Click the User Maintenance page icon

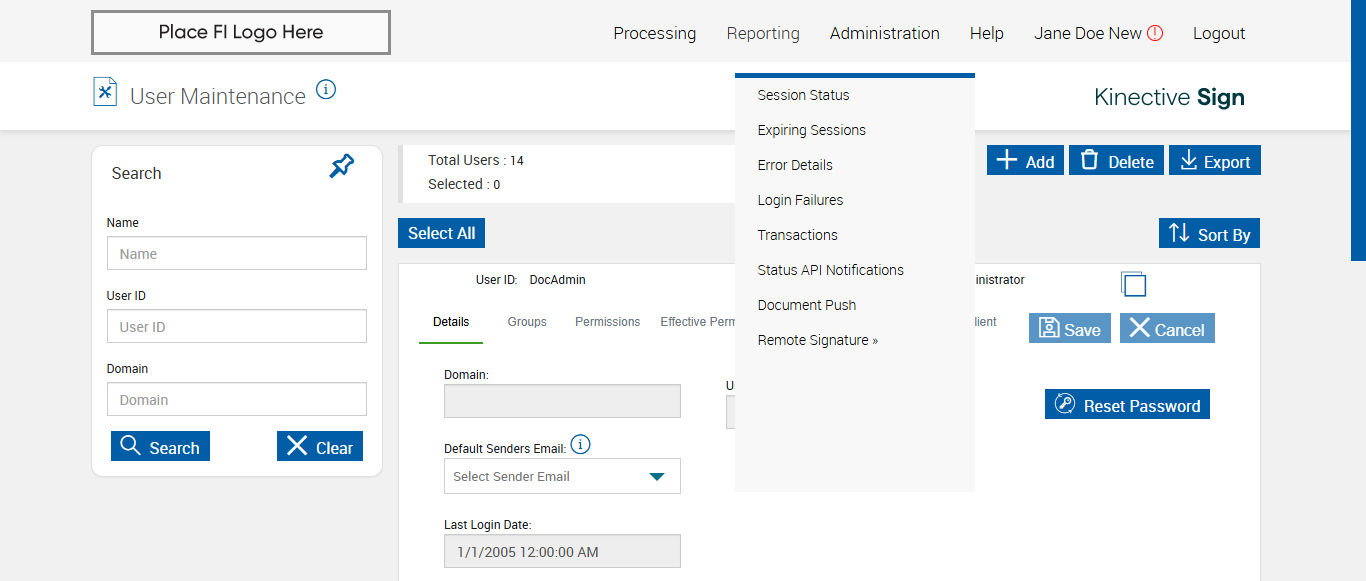click(x=105, y=92)
